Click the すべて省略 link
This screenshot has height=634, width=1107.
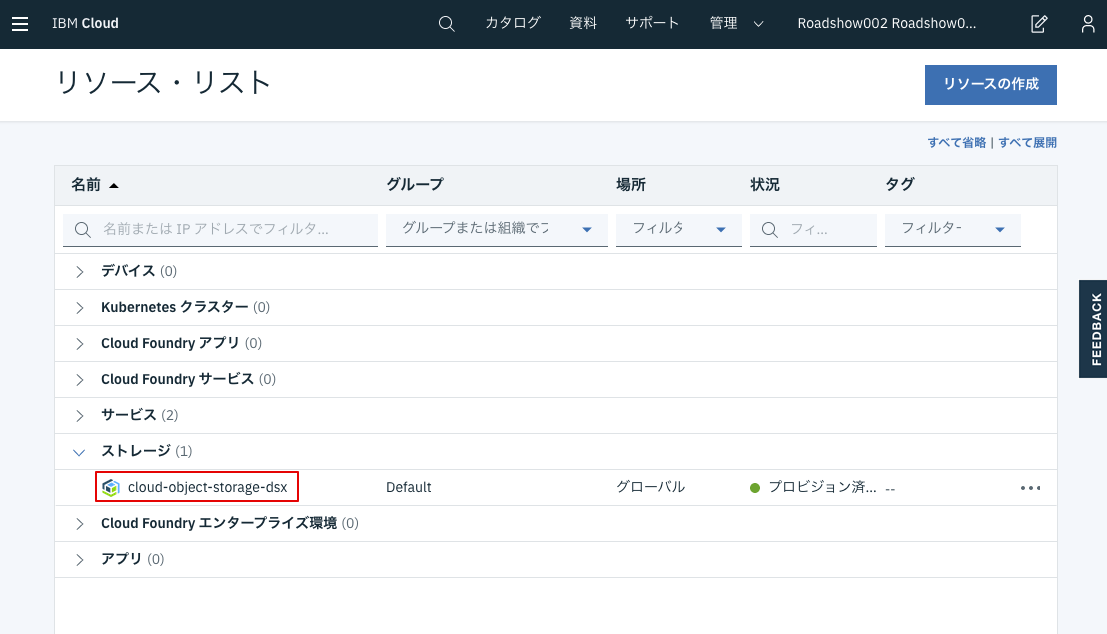tap(957, 143)
